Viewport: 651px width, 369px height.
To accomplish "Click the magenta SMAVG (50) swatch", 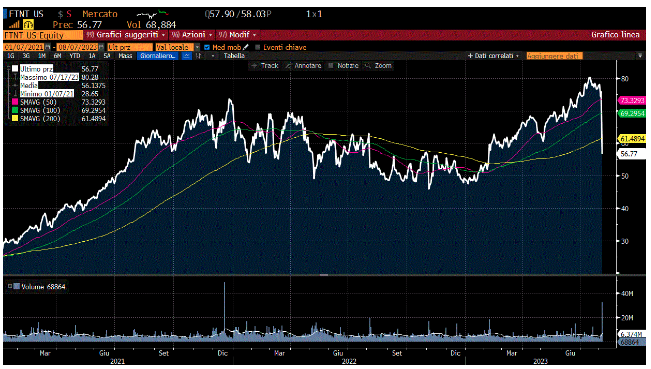I will pyautogui.click(x=15, y=102).
